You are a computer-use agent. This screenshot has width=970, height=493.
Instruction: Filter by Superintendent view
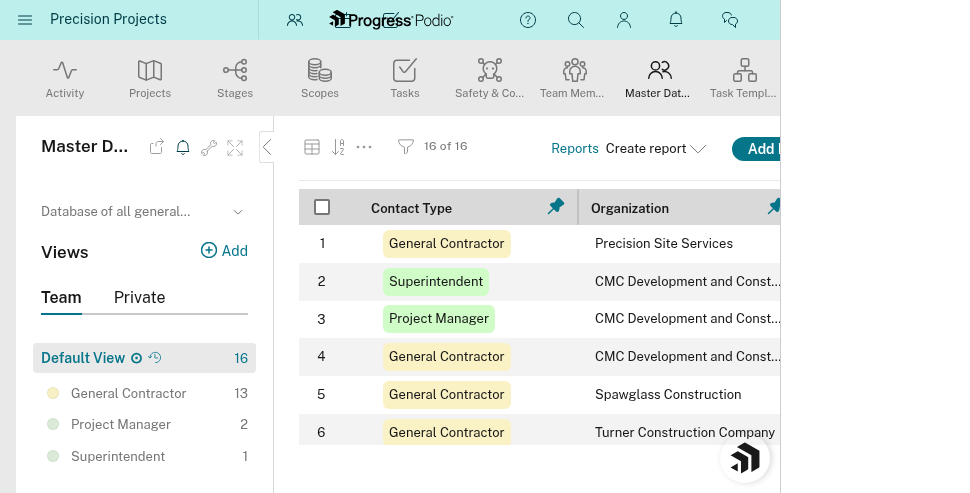(x=118, y=457)
